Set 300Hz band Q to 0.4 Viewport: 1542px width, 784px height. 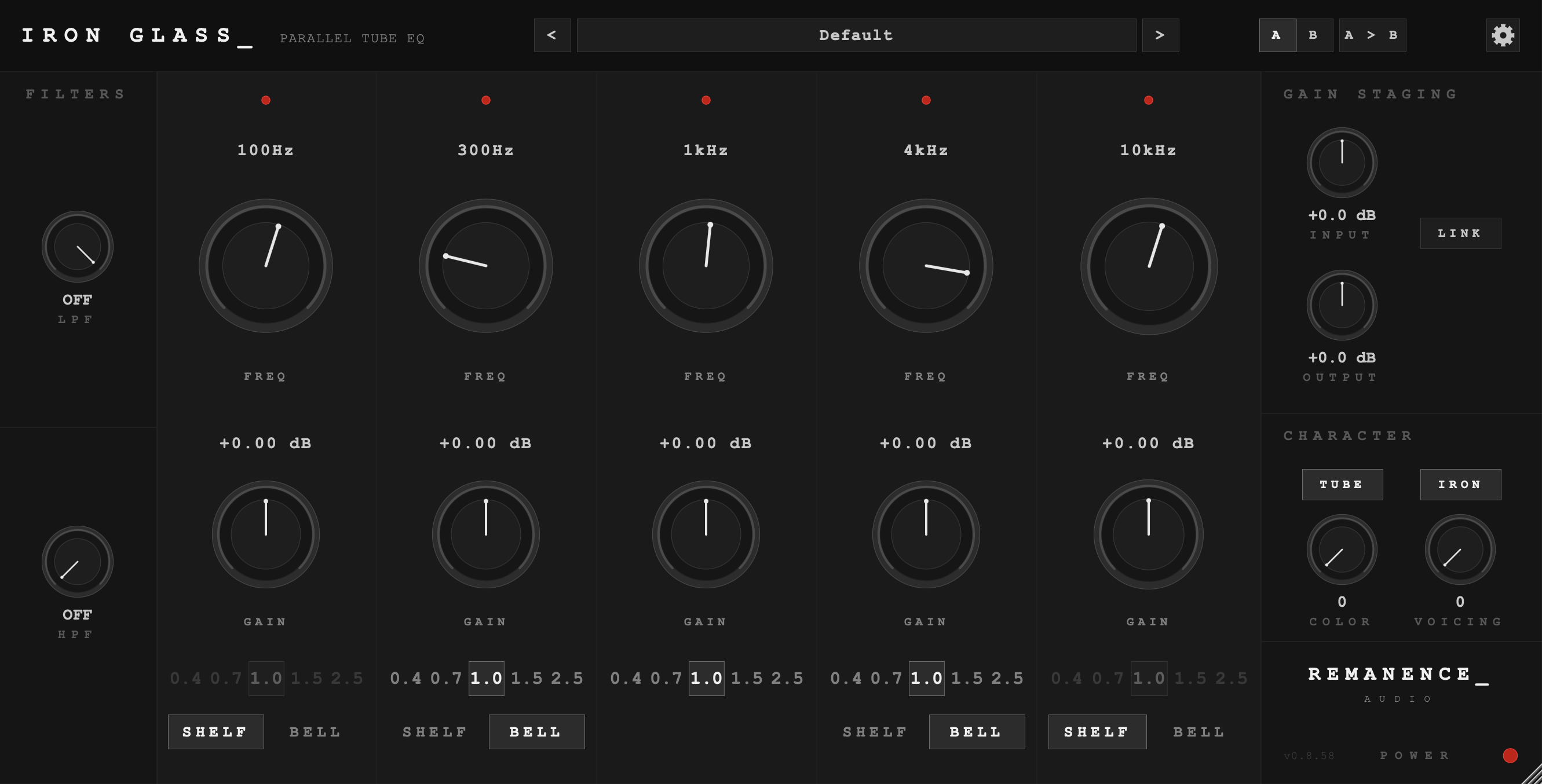coord(406,678)
